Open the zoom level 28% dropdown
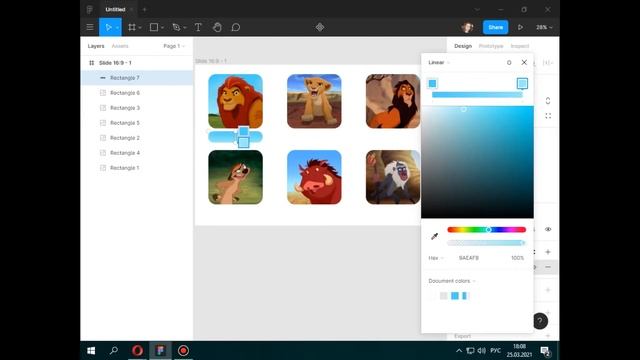 pyautogui.click(x=544, y=27)
